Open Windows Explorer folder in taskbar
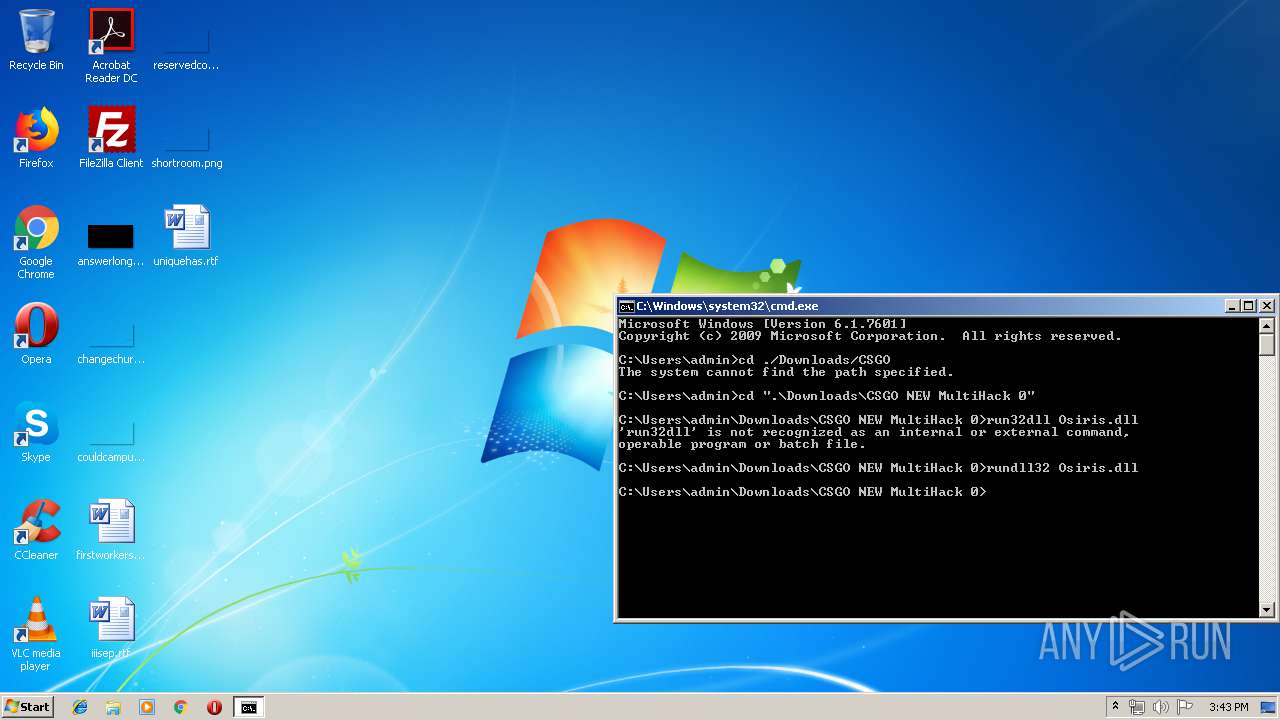 113,707
